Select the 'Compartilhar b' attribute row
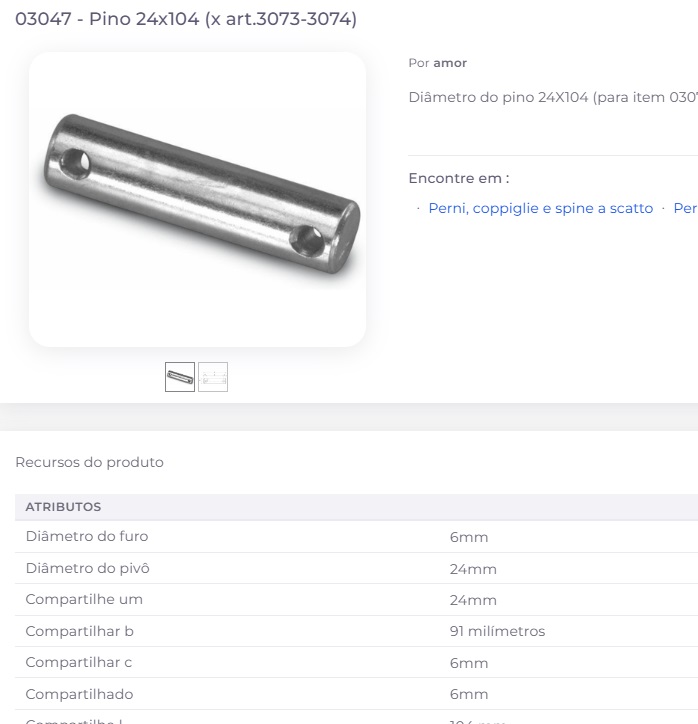 pyautogui.click(x=356, y=631)
